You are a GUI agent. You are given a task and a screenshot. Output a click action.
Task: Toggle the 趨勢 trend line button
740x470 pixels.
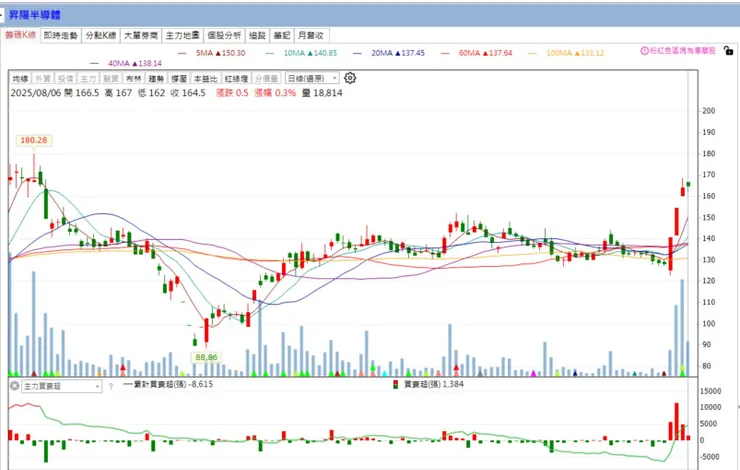point(156,78)
